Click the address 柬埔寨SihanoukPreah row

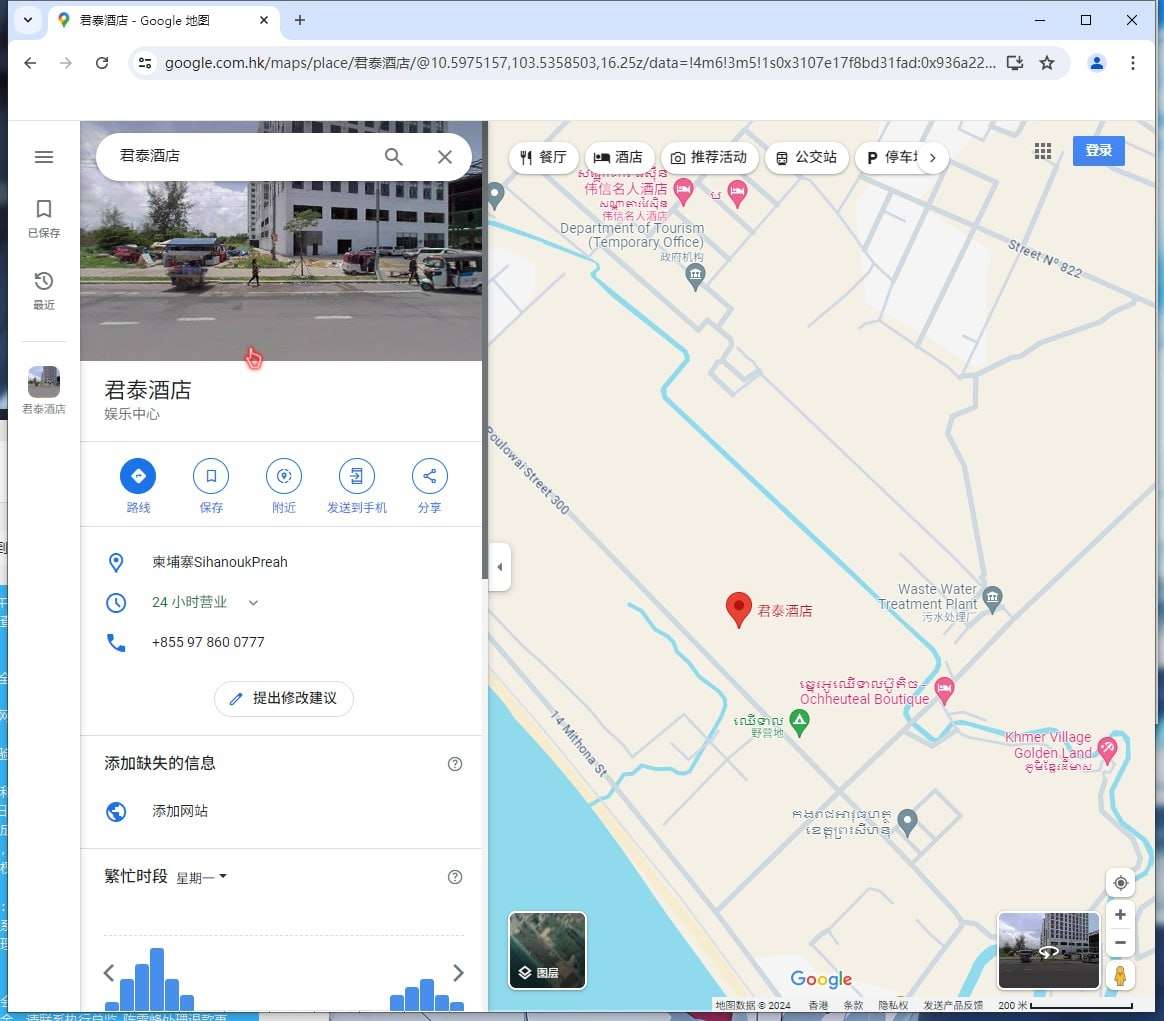tap(281, 562)
